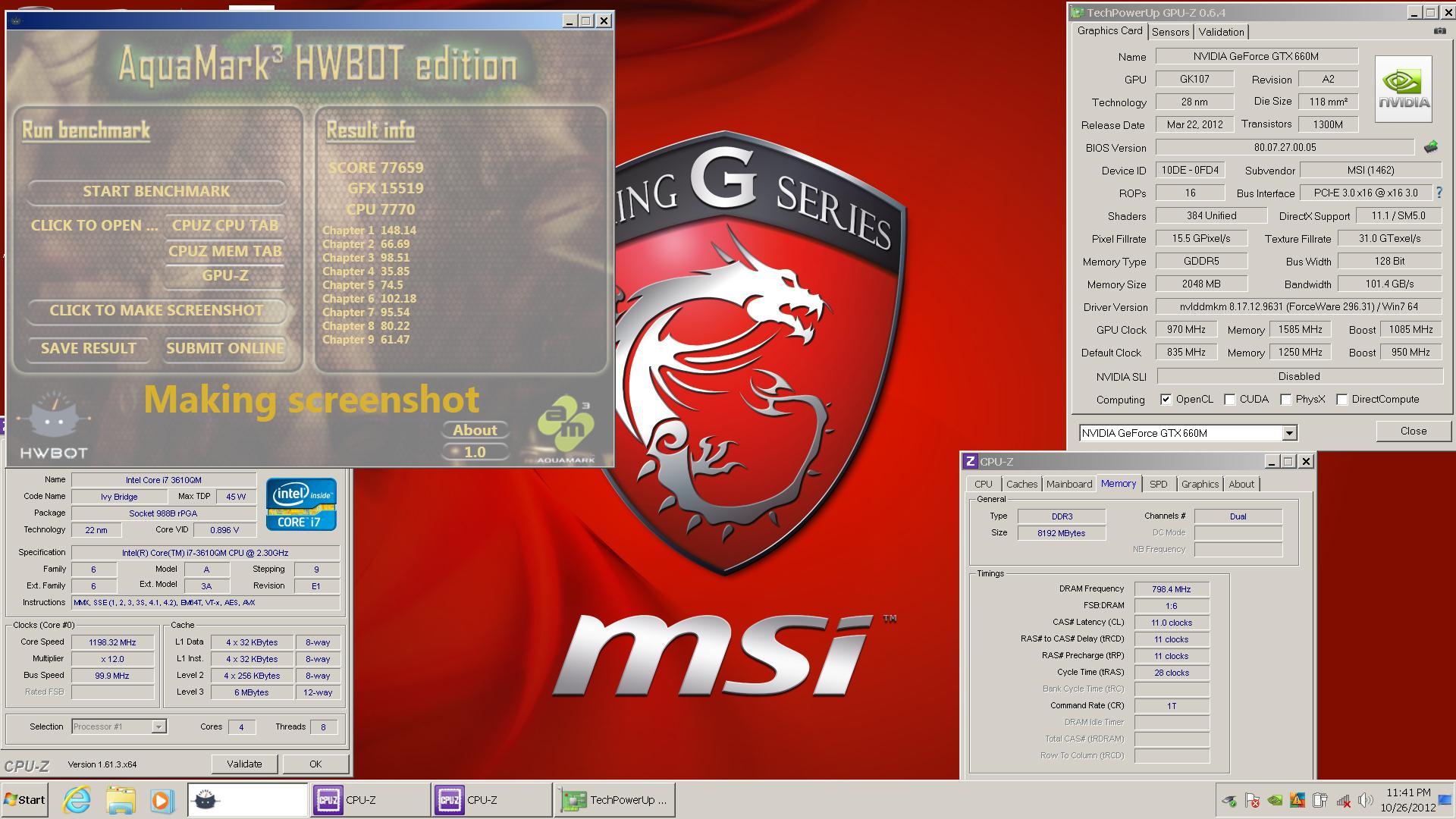1456x819 pixels.
Task: Click the second CPU-Z taskbar button
Action: (x=492, y=800)
